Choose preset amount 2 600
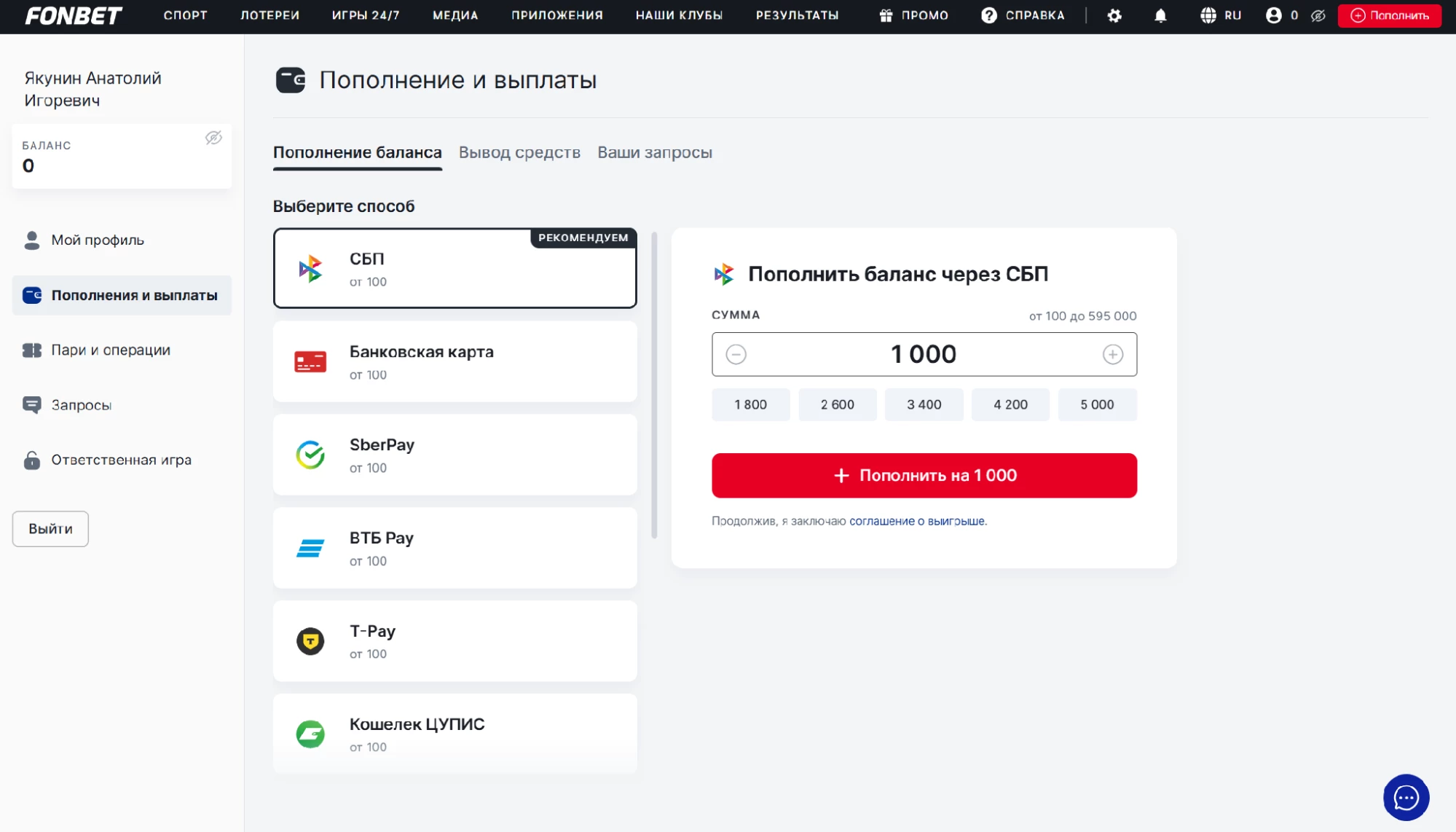The height and width of the screenshot is (832, 1456). (837, 404)
